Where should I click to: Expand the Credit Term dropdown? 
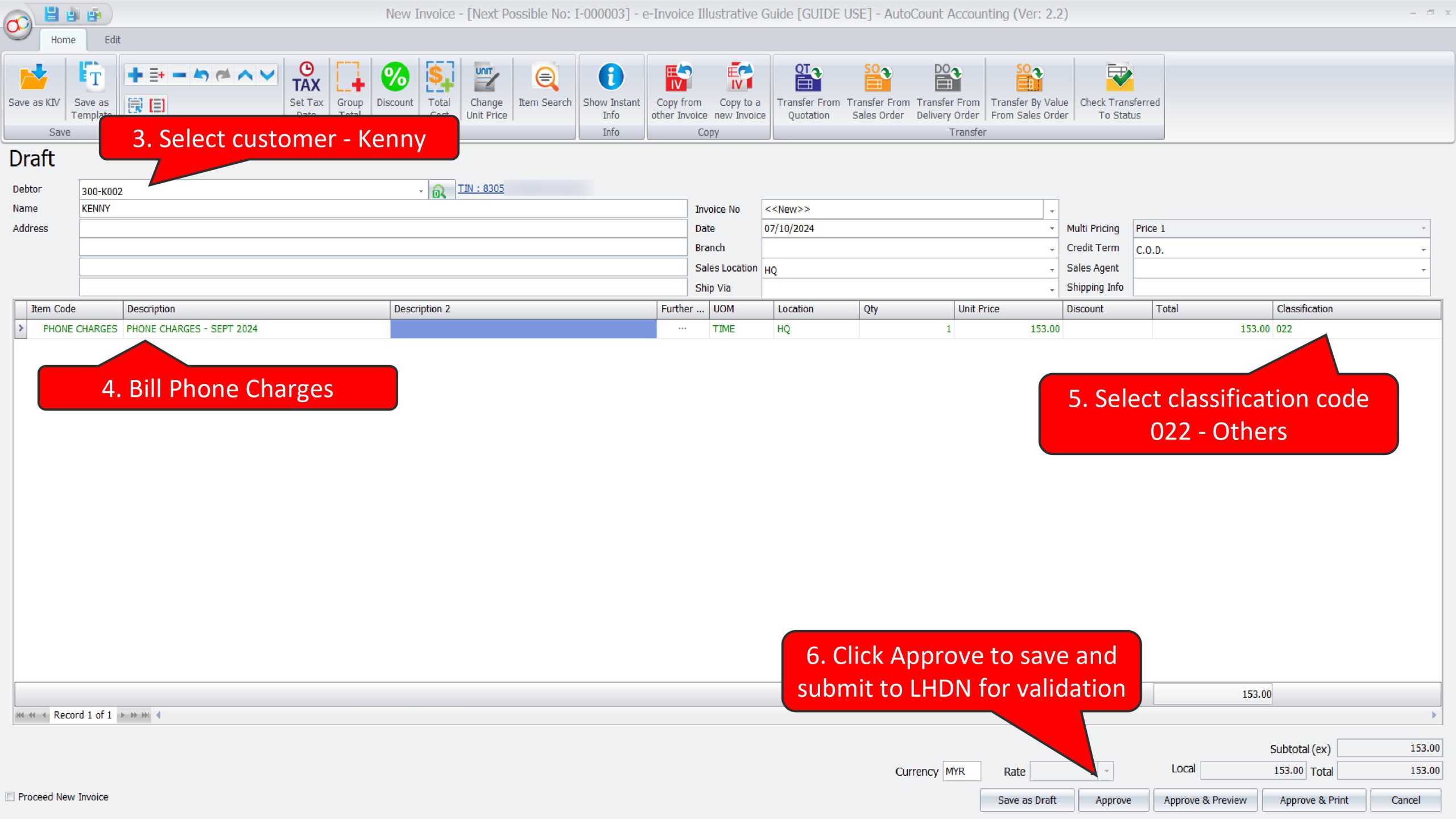click(x=1423, y=249)
